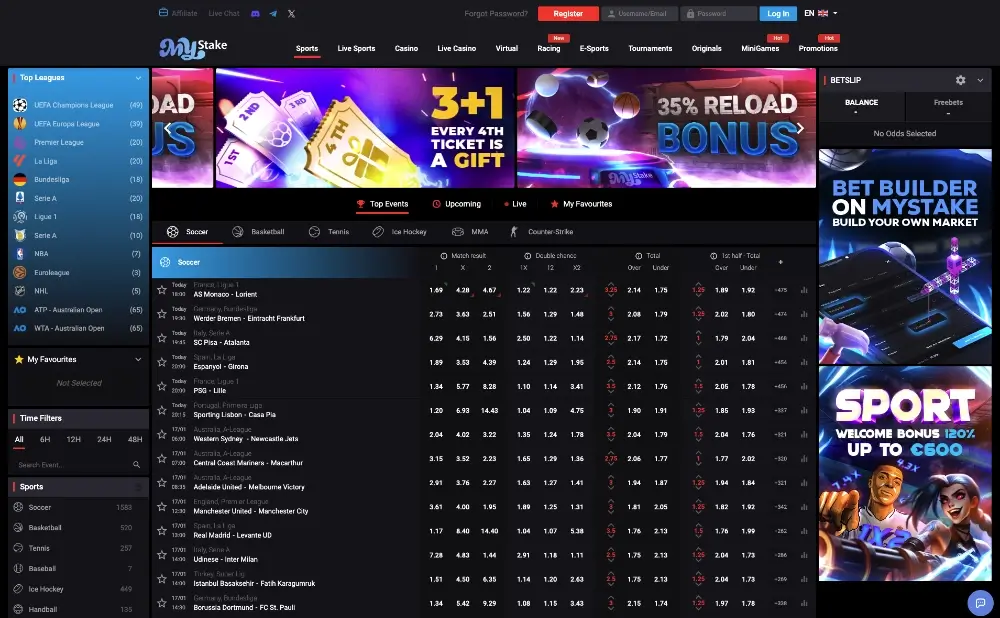Open the E-Sports menu item
This screenshot has height=618, width=1000.
click(x=596, y=47)
